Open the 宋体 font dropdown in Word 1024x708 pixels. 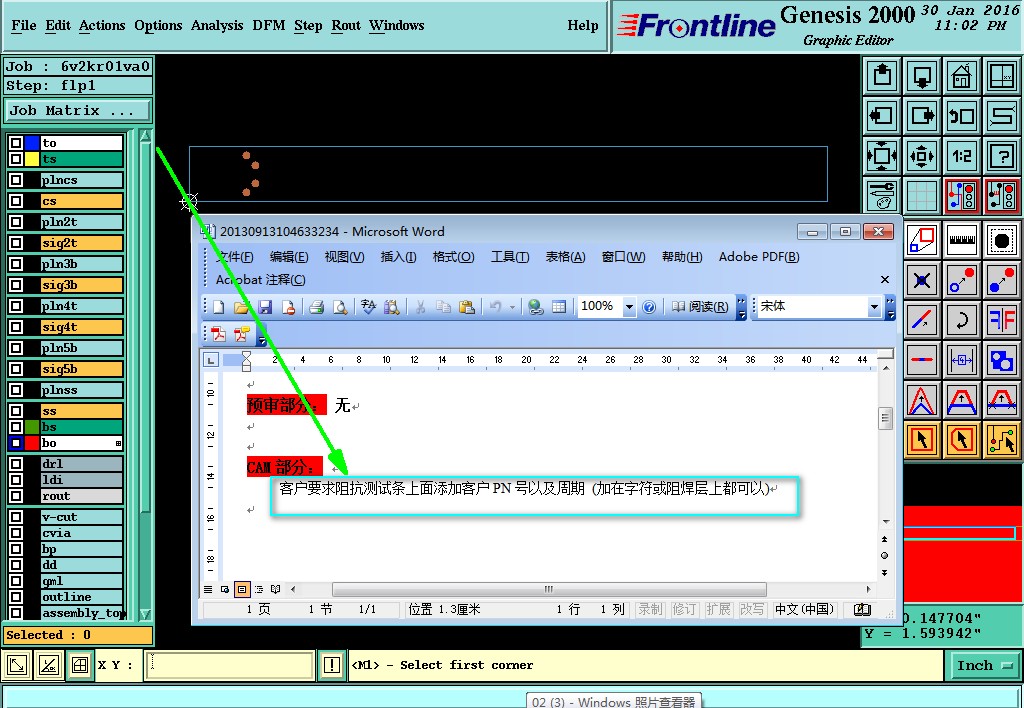click(x=874, y=306)
